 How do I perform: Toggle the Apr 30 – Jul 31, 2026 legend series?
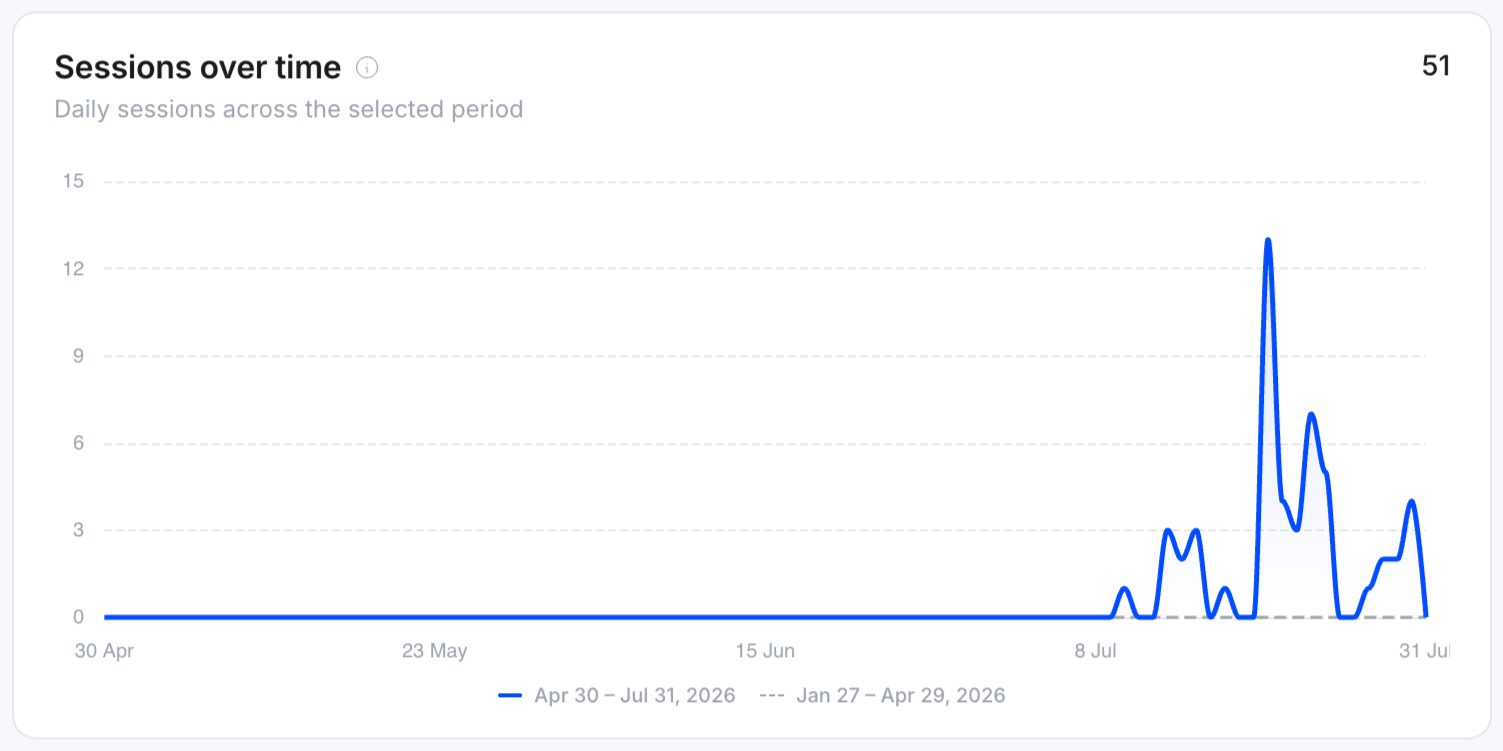click(617, 695)
